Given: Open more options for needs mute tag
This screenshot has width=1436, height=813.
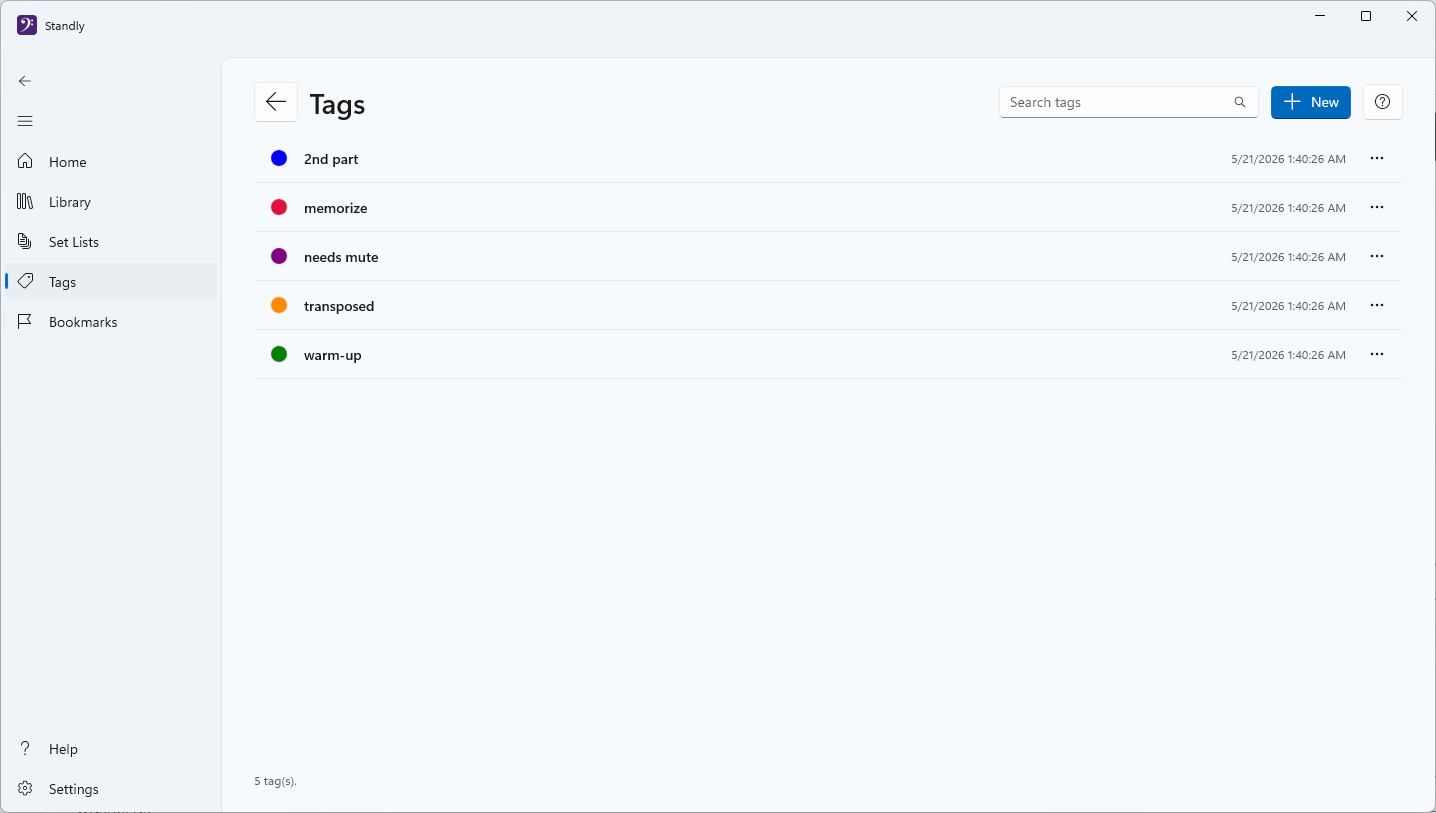Looking at the screenshot, I should pos(1377,256).
